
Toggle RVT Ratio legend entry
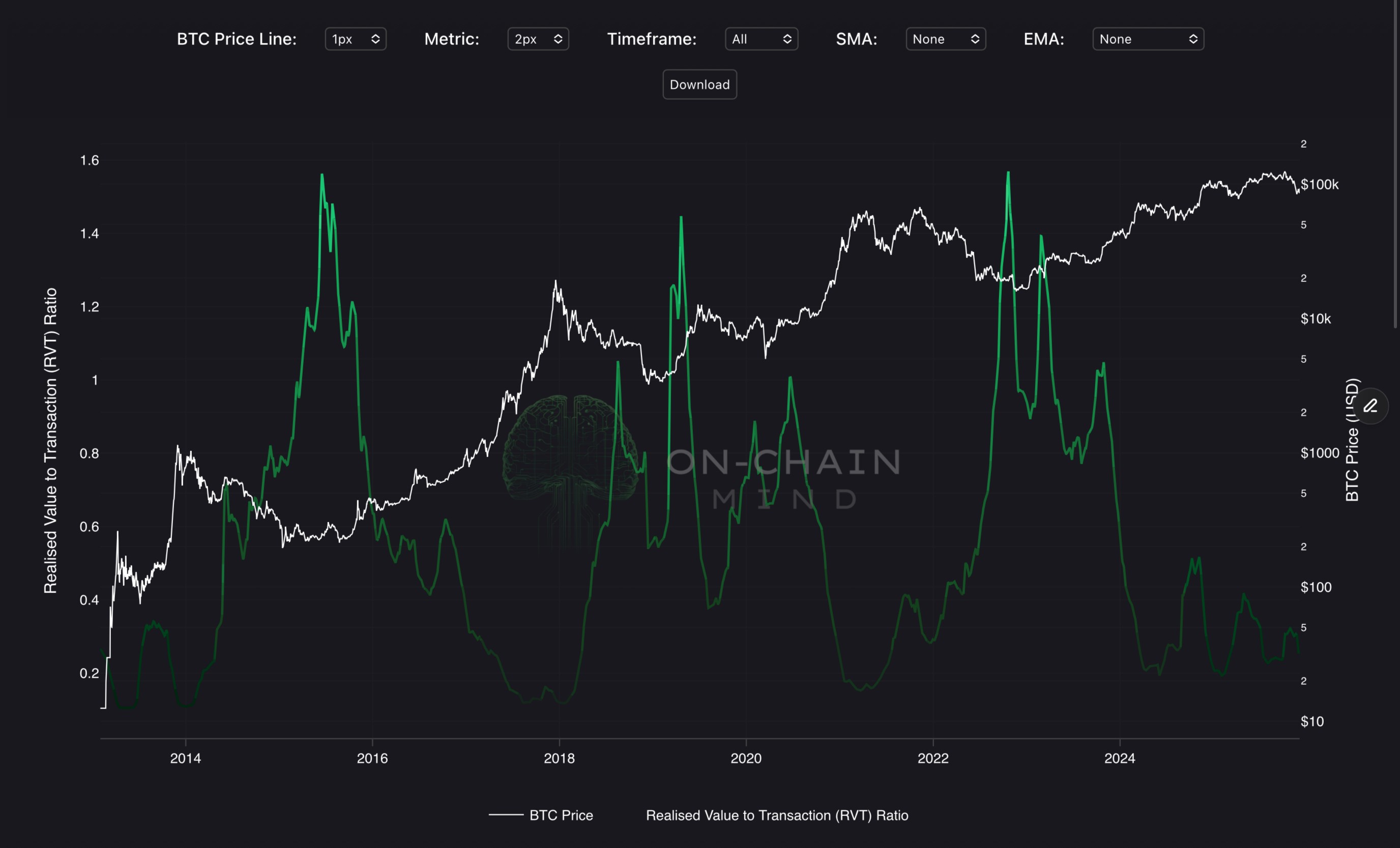777,815
